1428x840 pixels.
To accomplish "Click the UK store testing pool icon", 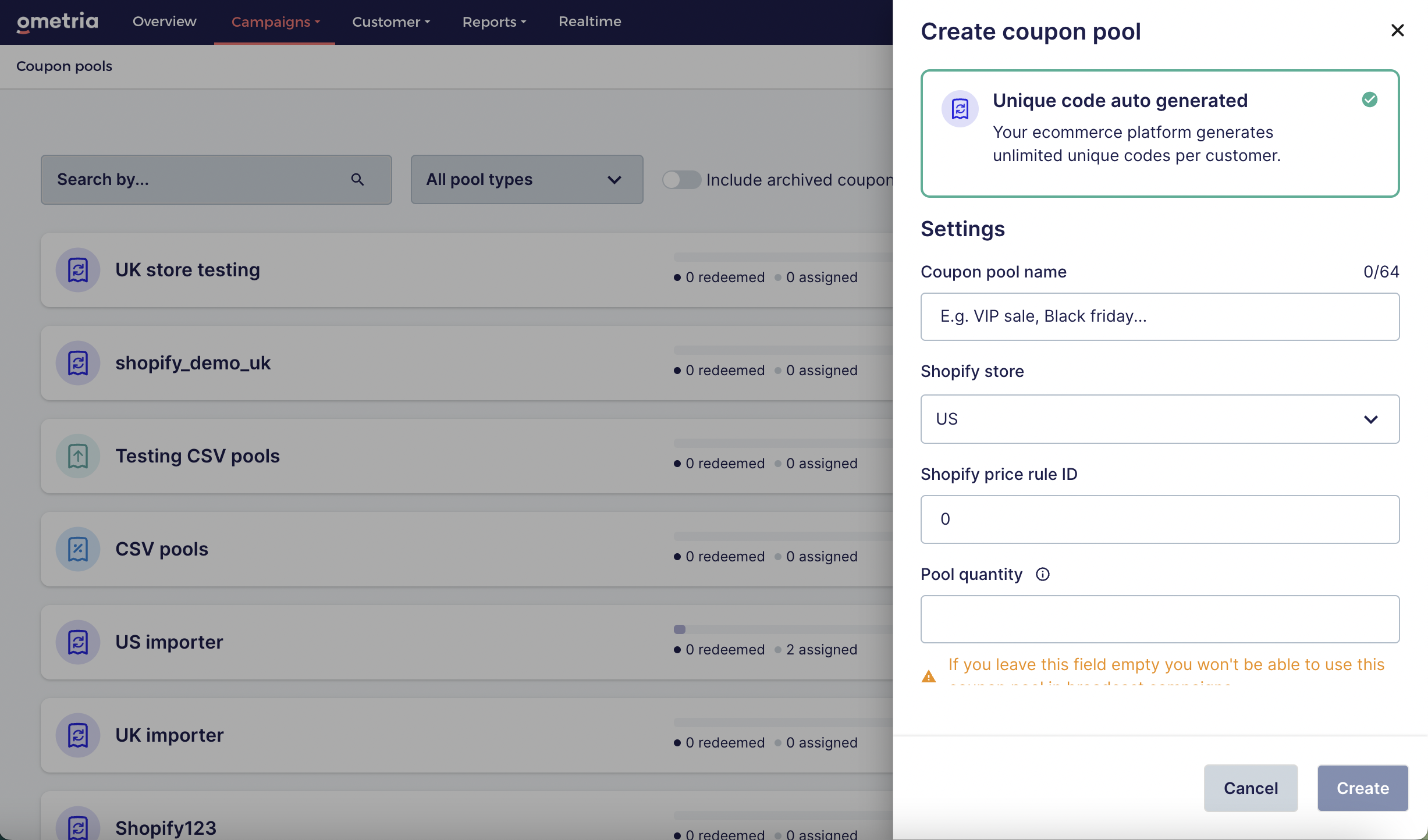I will (78, 270).
